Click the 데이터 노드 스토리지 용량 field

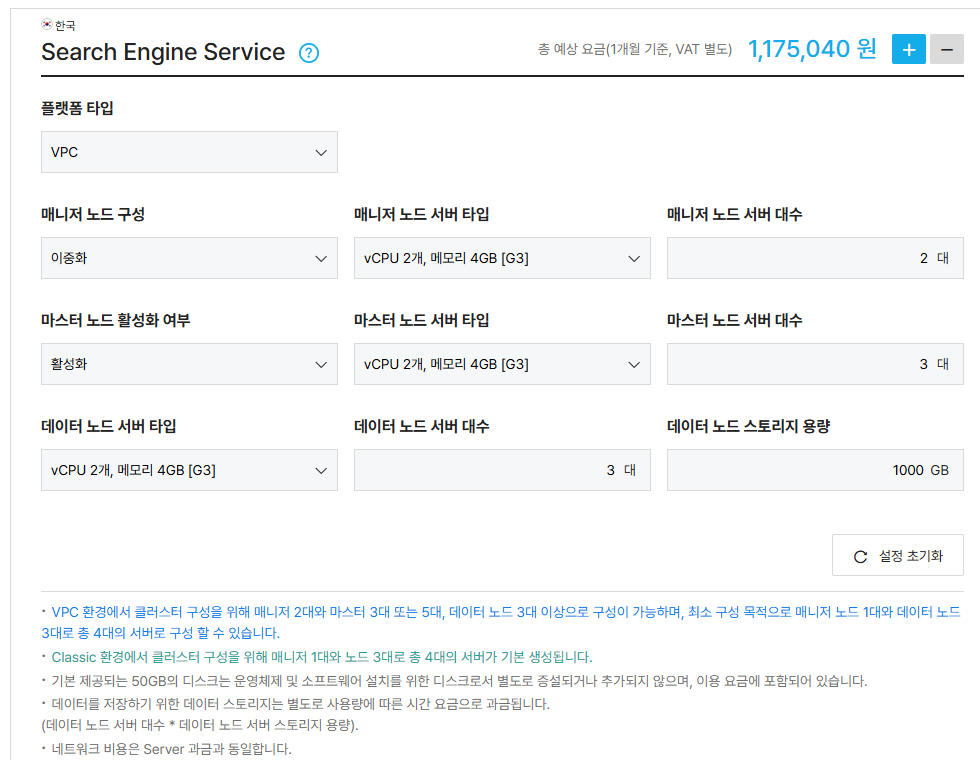click(x=815, y=470)
